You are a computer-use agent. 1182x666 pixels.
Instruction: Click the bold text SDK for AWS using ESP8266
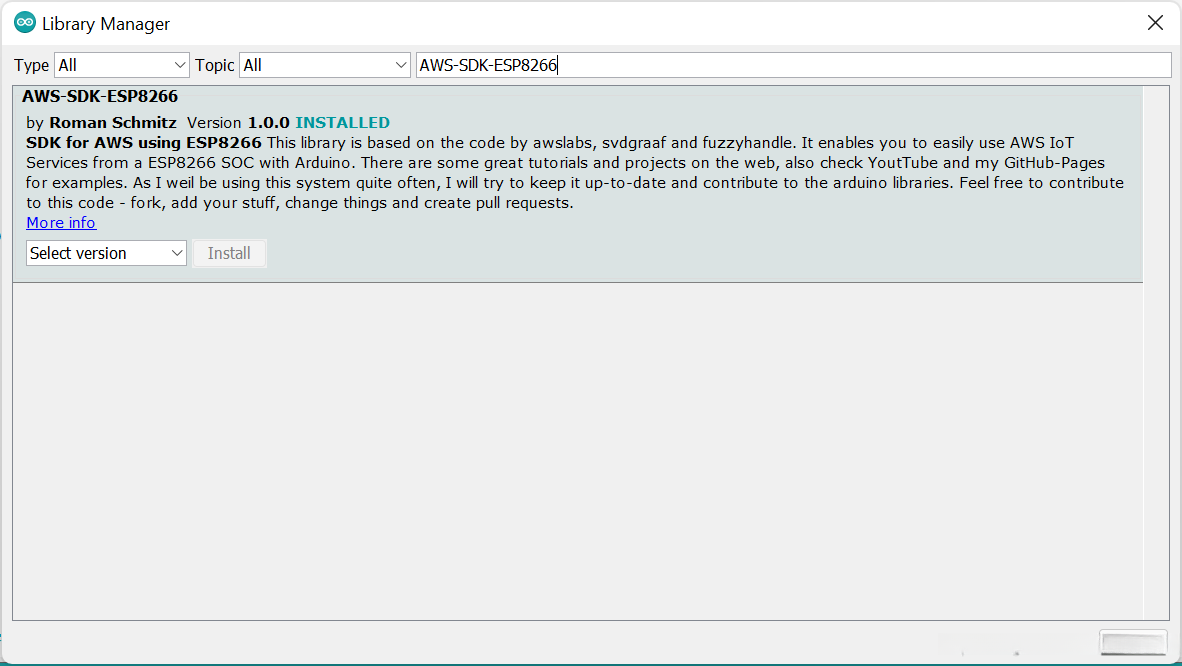[144, 143]
